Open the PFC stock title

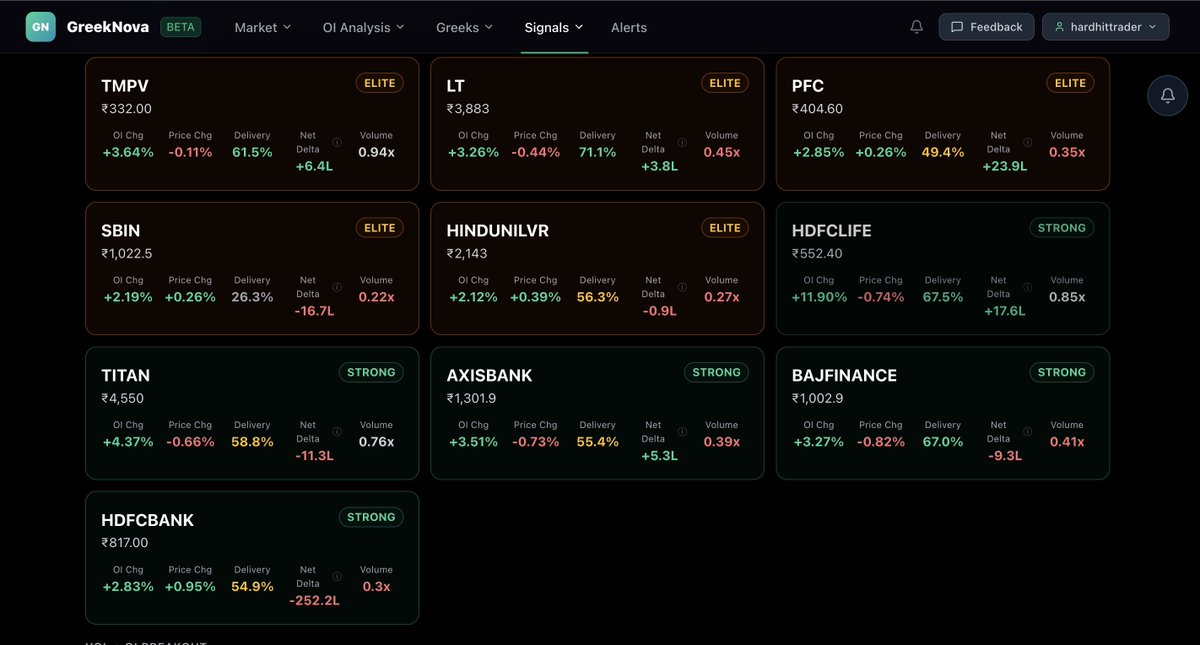point(808,86)
